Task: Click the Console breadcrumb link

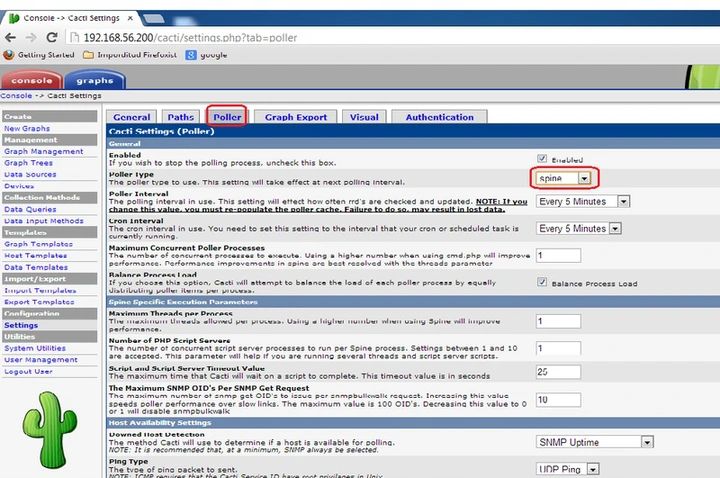Action: 16,96
